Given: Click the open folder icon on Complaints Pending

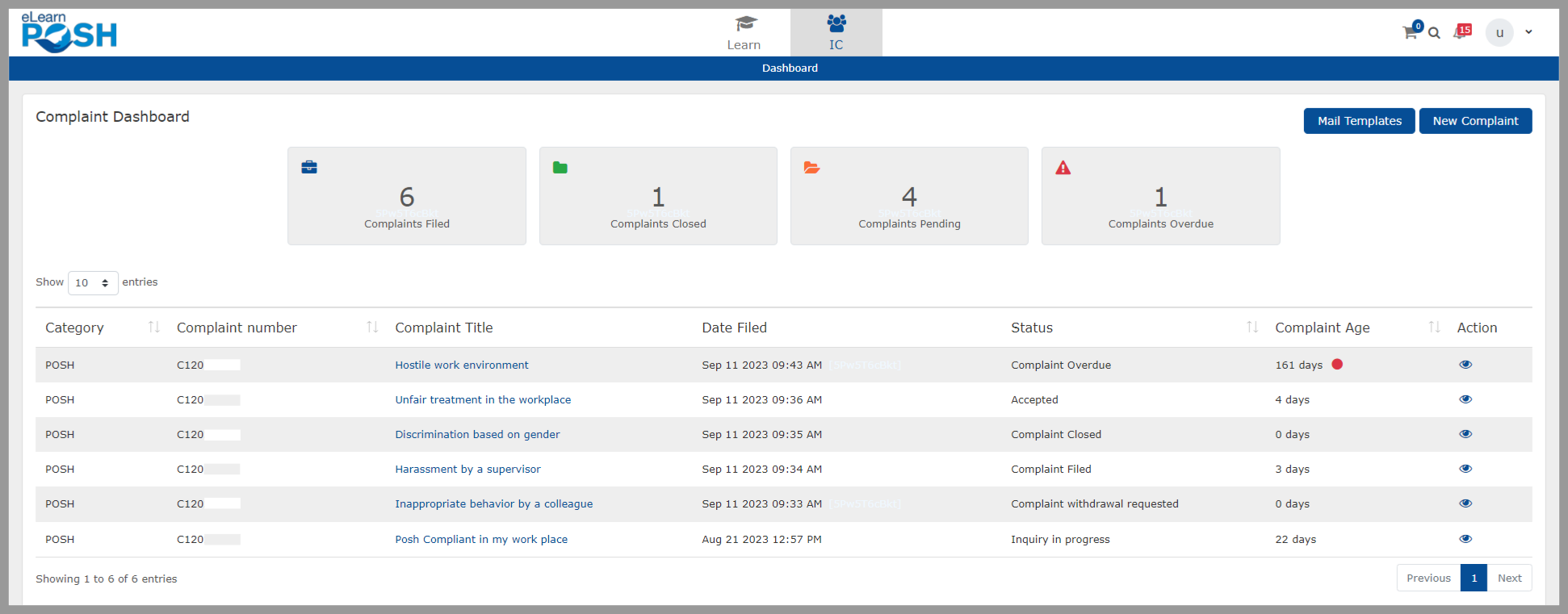Looking at the screenshot, I should point(811,168).
